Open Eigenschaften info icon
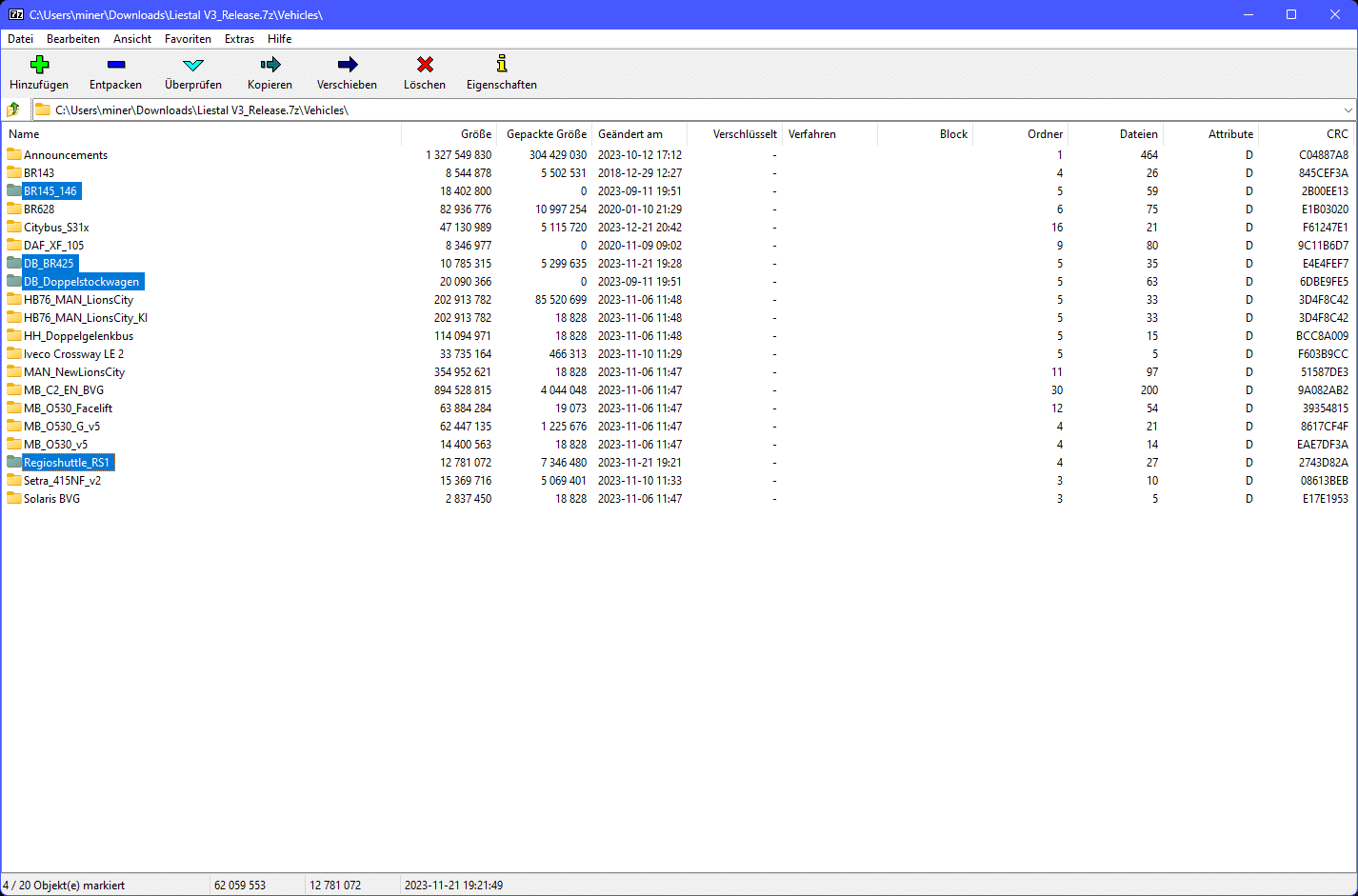Image resolution: width=1358 pixels, height=896 pixels. (x=502, y=65)
